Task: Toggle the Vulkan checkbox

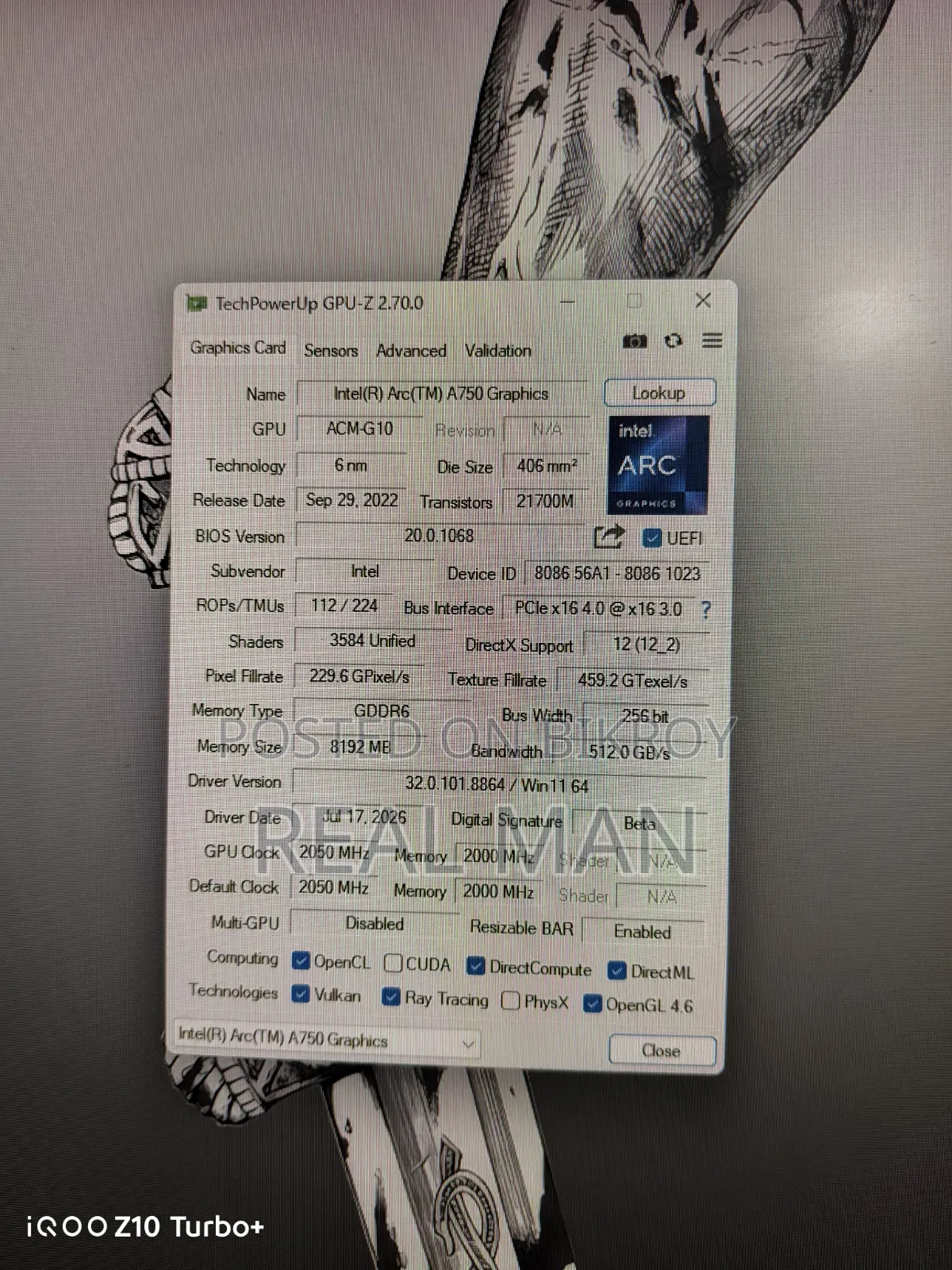Action: [301, 994]
